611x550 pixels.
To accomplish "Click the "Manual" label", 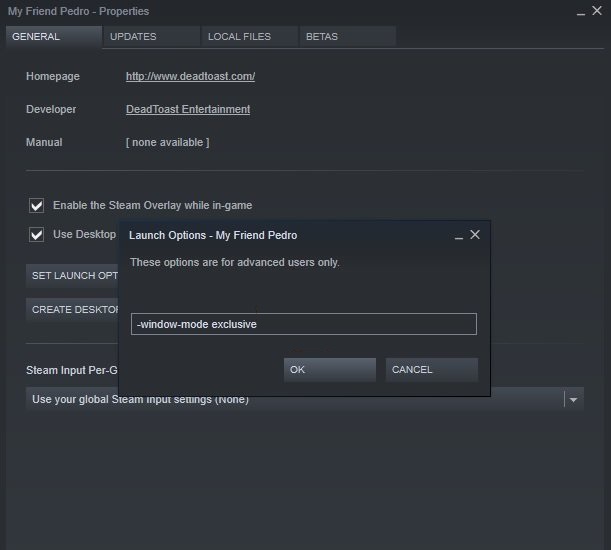I will point(44,143).
